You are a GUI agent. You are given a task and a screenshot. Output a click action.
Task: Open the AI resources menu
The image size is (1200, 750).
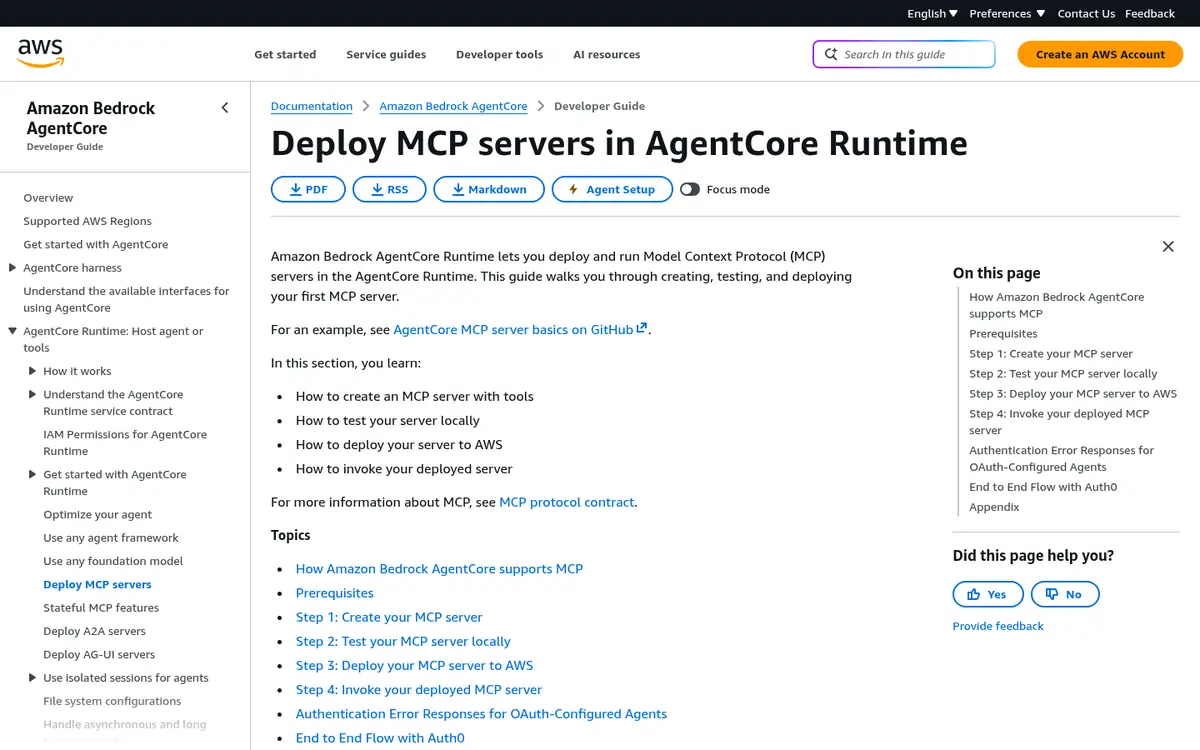point(606,54)
